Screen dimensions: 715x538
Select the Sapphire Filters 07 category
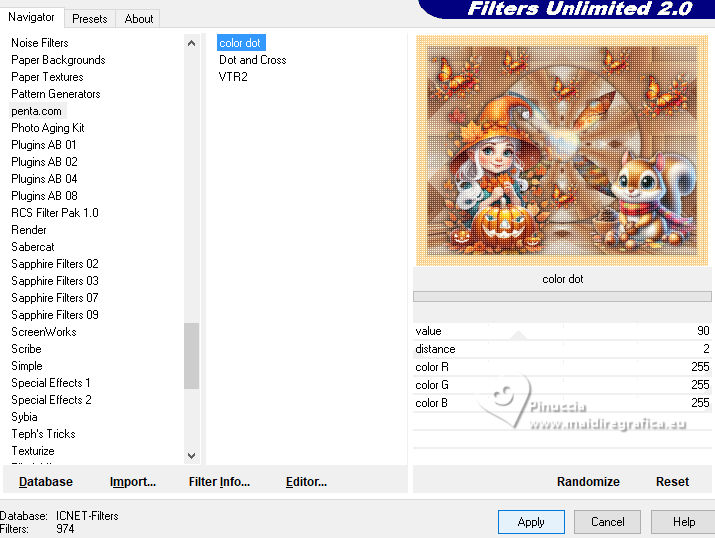[x=55, y=298]
